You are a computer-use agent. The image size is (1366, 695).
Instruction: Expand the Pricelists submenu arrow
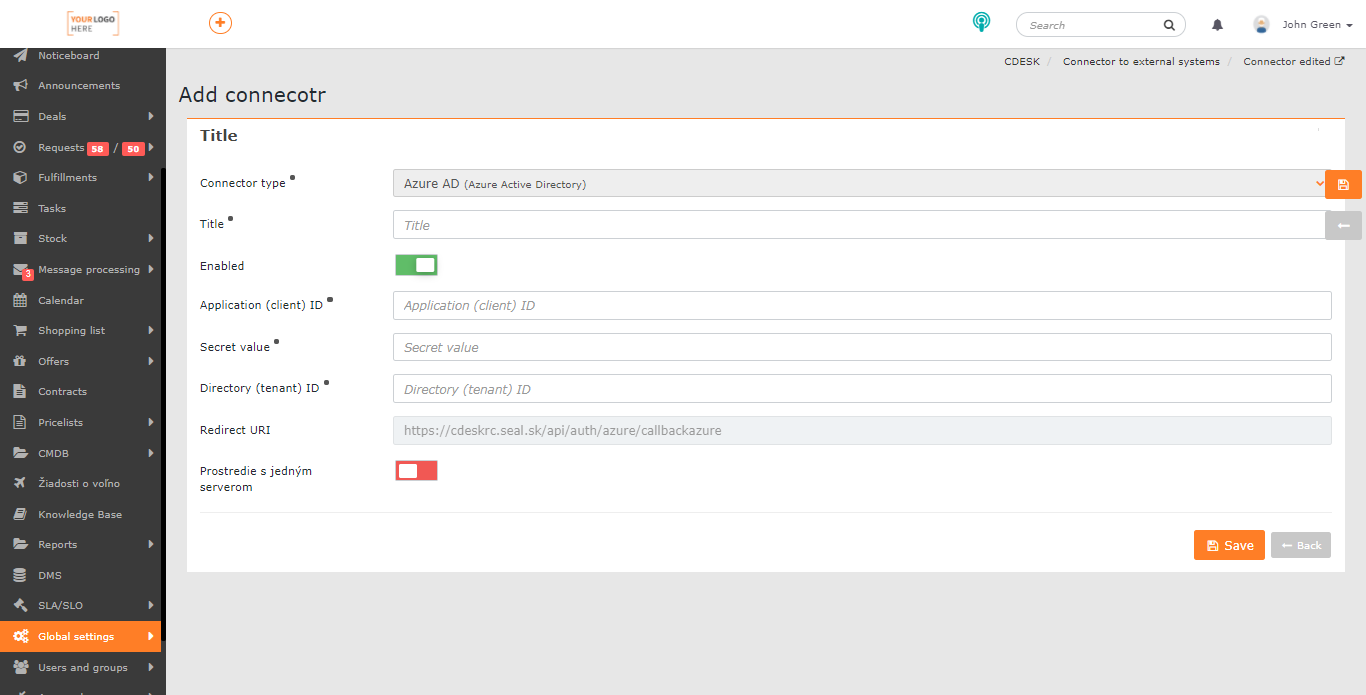151,422
